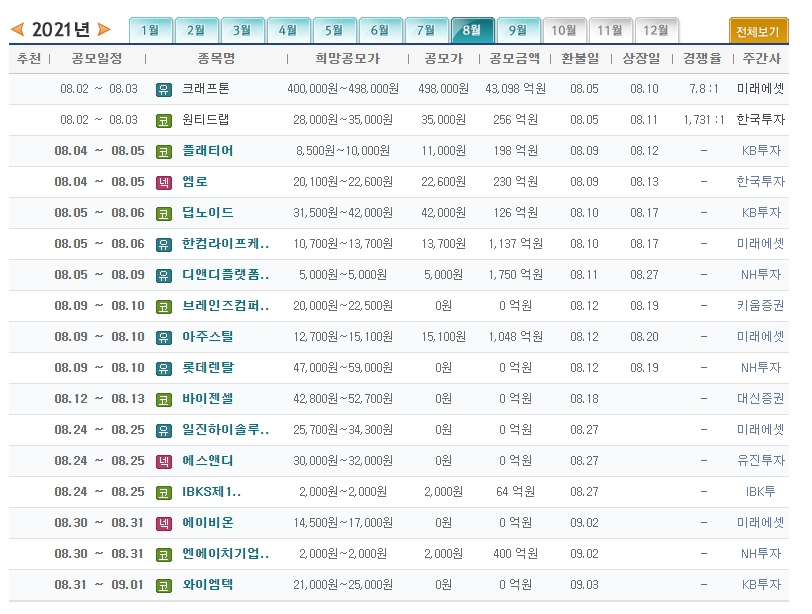
Task: Click market badge icon beside 에이비온
Action: click(x=164, y=524)
